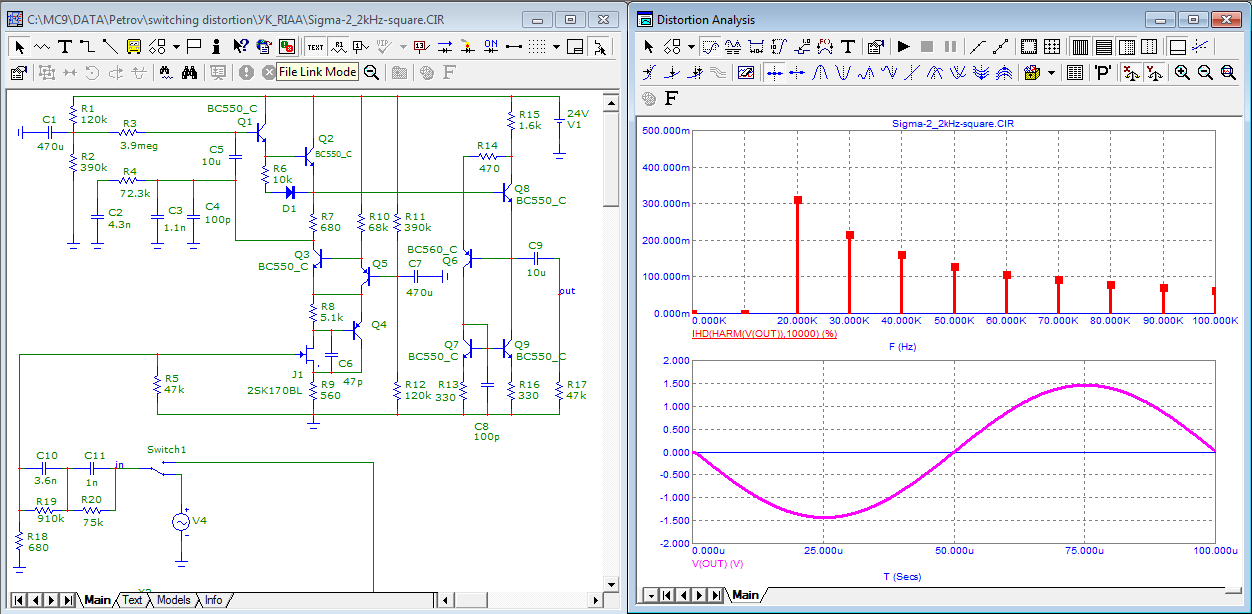Click the V(OUT) (V) waveform label
Viewport: 1252px width, 614px height.
717,564
